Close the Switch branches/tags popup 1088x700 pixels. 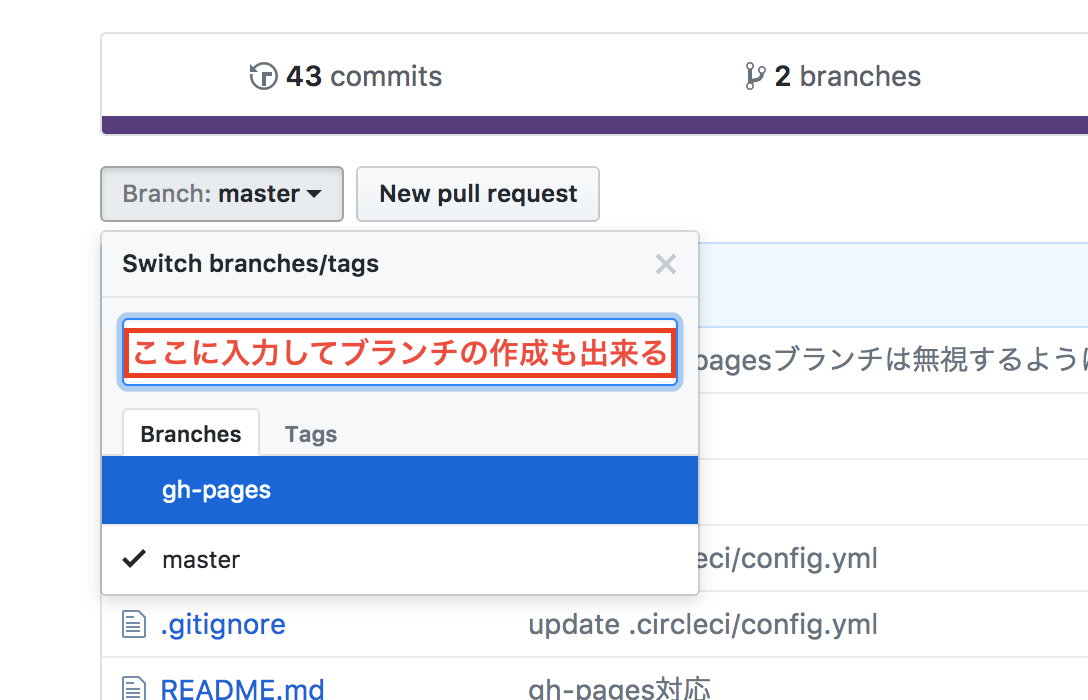(665, 264)
